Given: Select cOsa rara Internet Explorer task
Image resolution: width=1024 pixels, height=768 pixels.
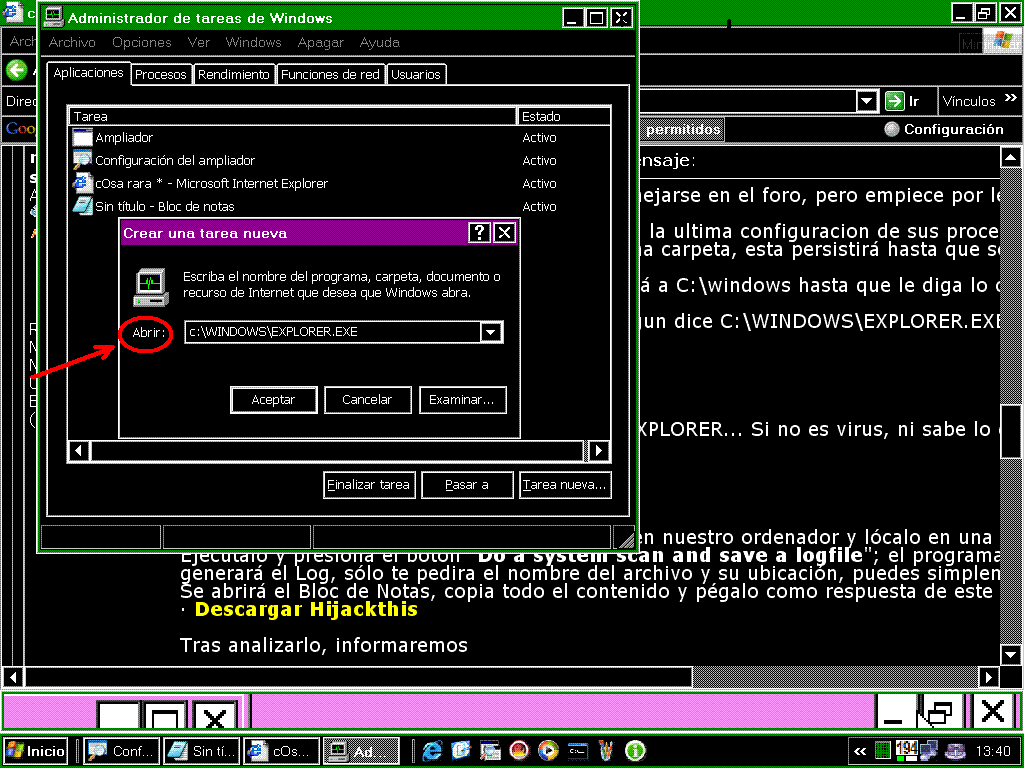Looking at the screenshot, I should [340, 184].
